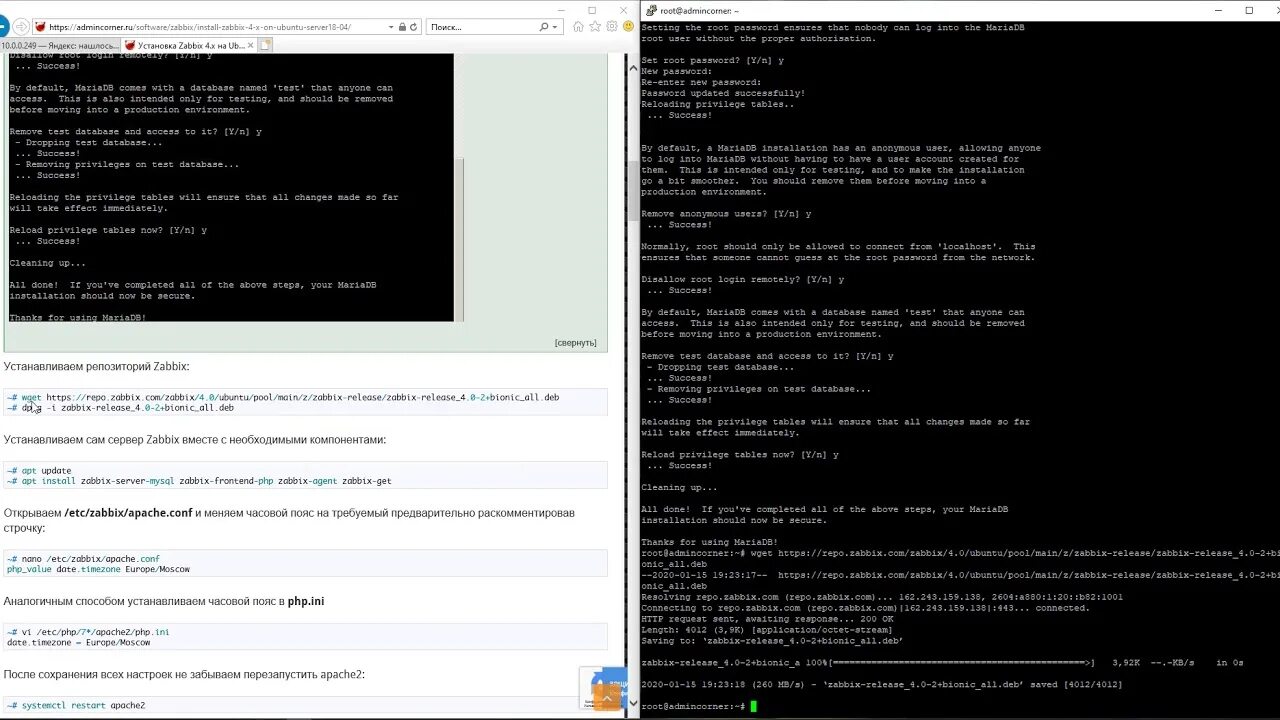The image size is (1280, 720).
Task: Click the 'dpkg -i zabbix-release_4.0-2+bionic_all.deb' line
Action: tap(121, 407)
